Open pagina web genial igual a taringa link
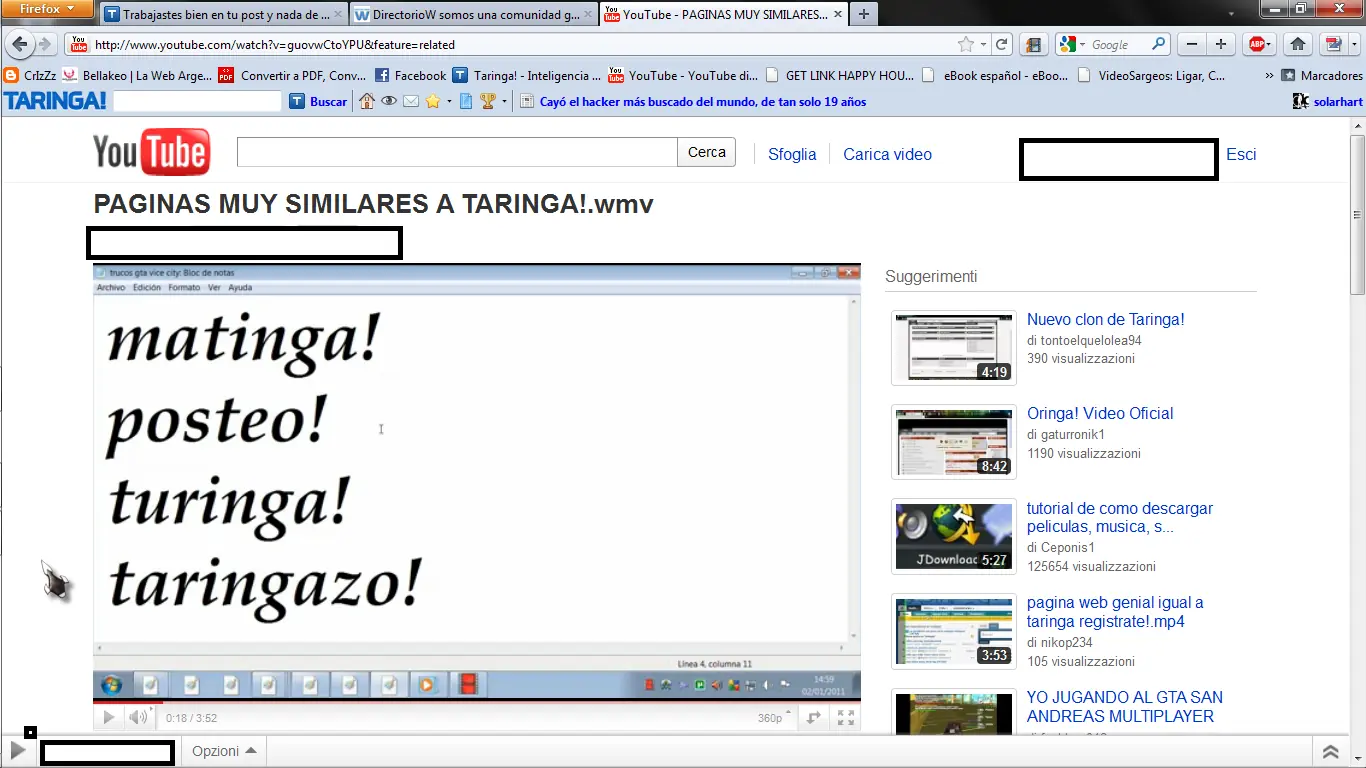This screenshot has width=1366, height=768. 1115,612
